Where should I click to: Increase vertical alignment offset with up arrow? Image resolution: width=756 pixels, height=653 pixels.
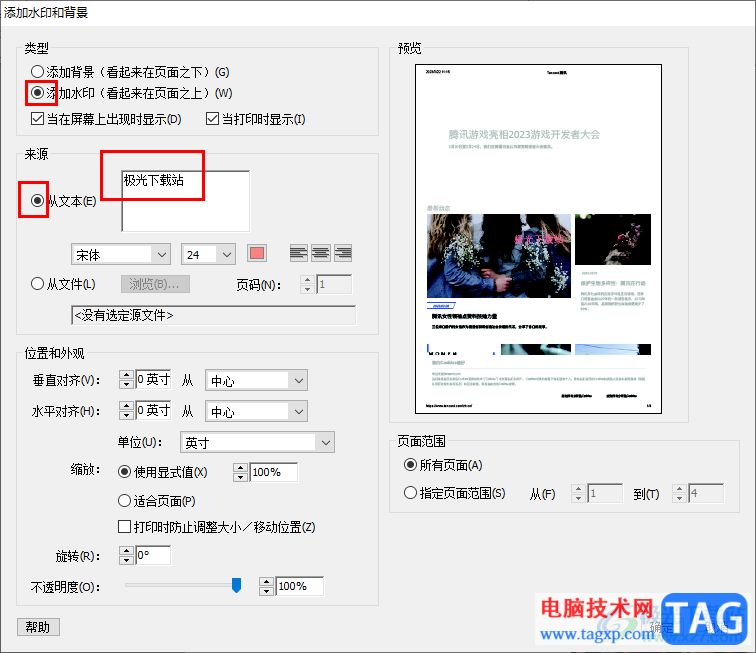[126, 375]
